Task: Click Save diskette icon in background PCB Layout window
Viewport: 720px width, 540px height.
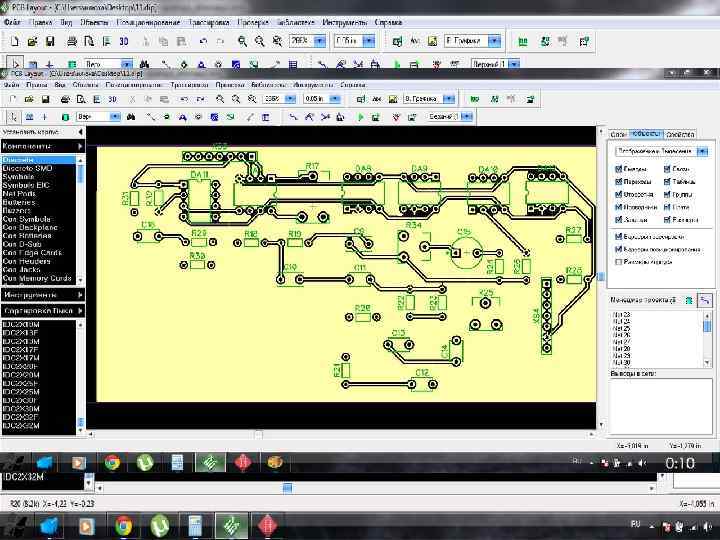Action: [50, 41]
